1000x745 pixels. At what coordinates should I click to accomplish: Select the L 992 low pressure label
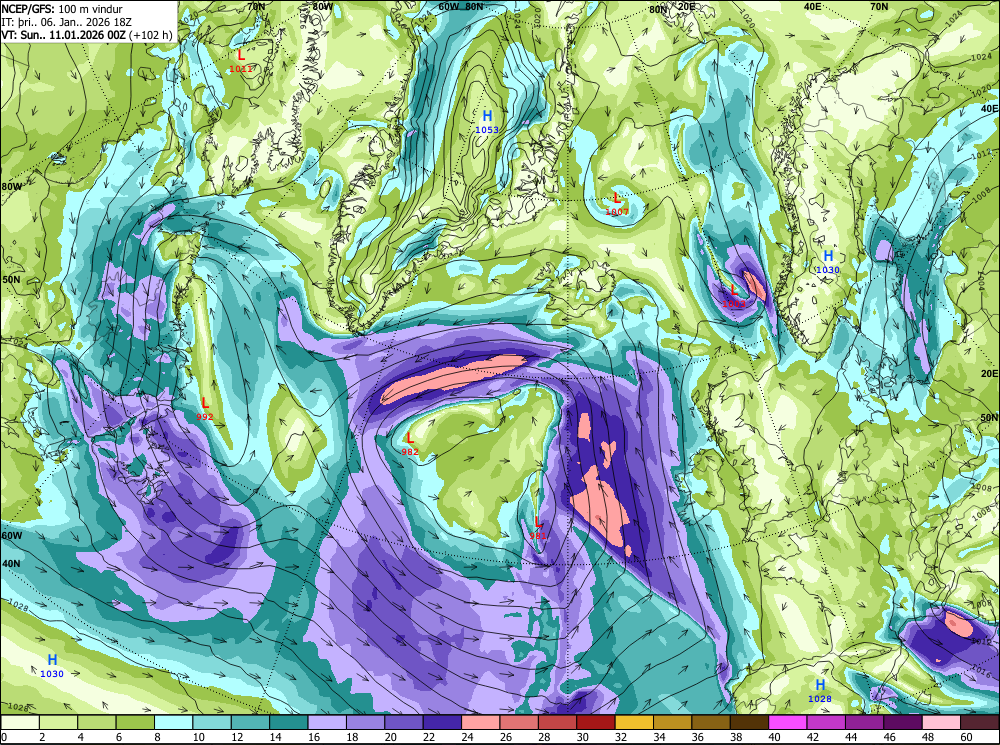(205, 409)
